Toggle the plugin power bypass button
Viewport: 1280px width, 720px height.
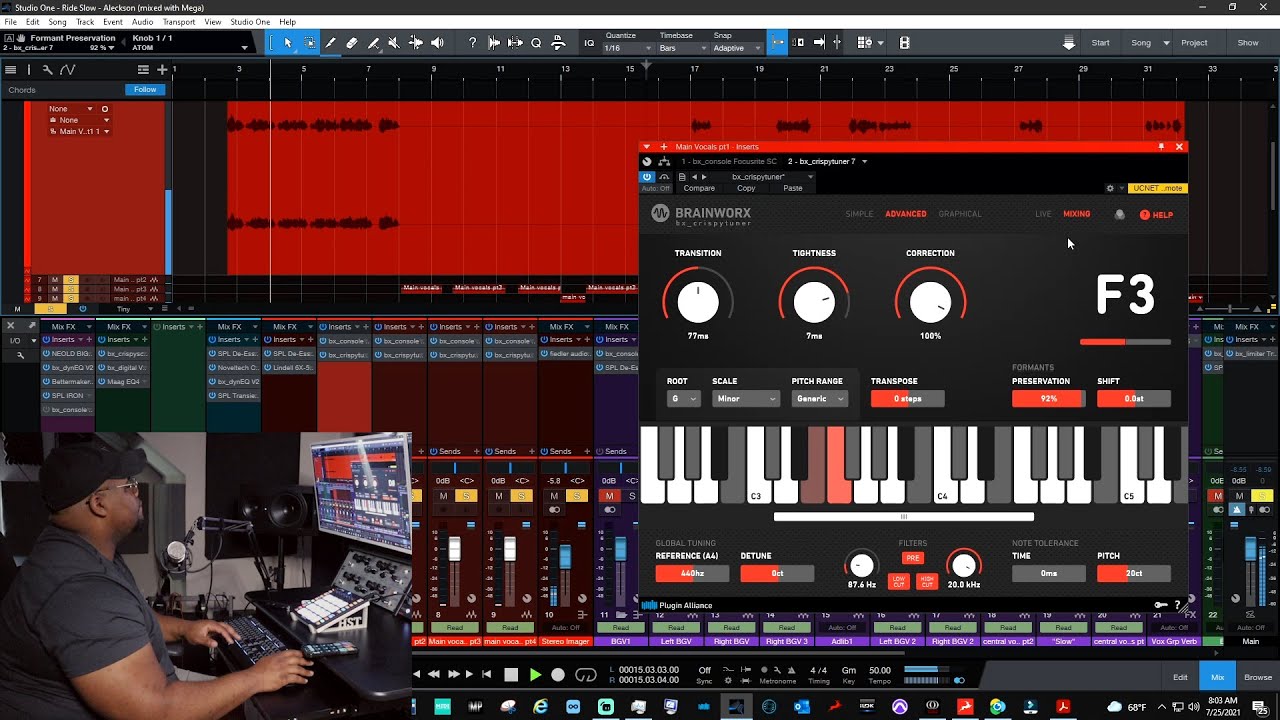(647, 177)
